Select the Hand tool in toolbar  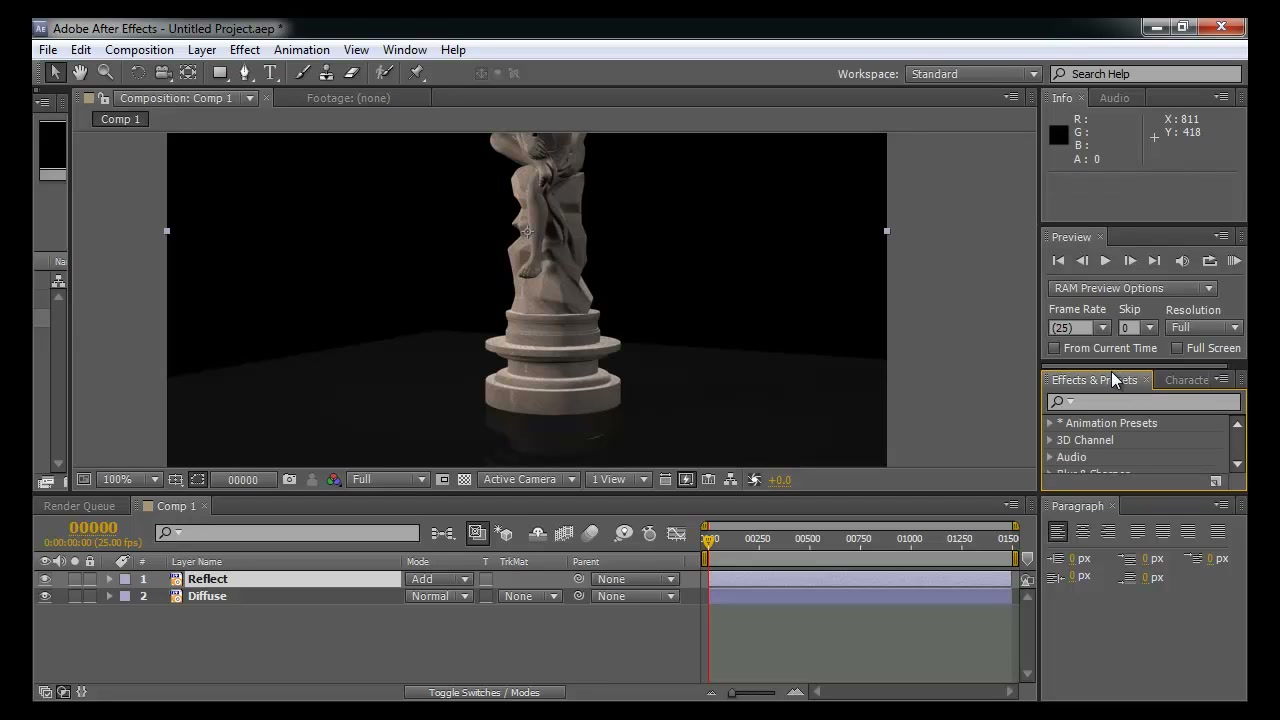pos(80,73)
